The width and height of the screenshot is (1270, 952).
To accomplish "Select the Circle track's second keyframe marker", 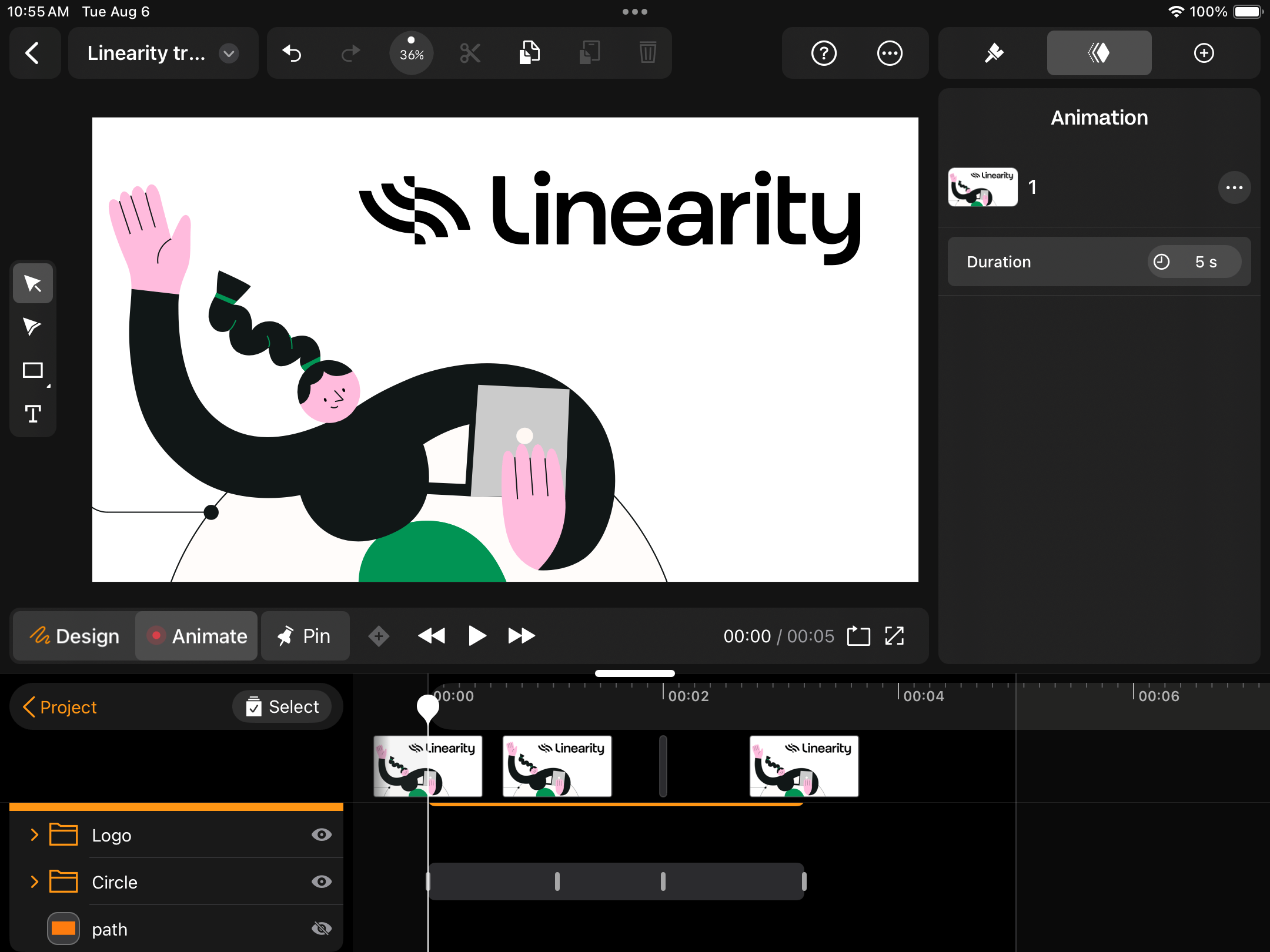I will [x=557, y=881].
